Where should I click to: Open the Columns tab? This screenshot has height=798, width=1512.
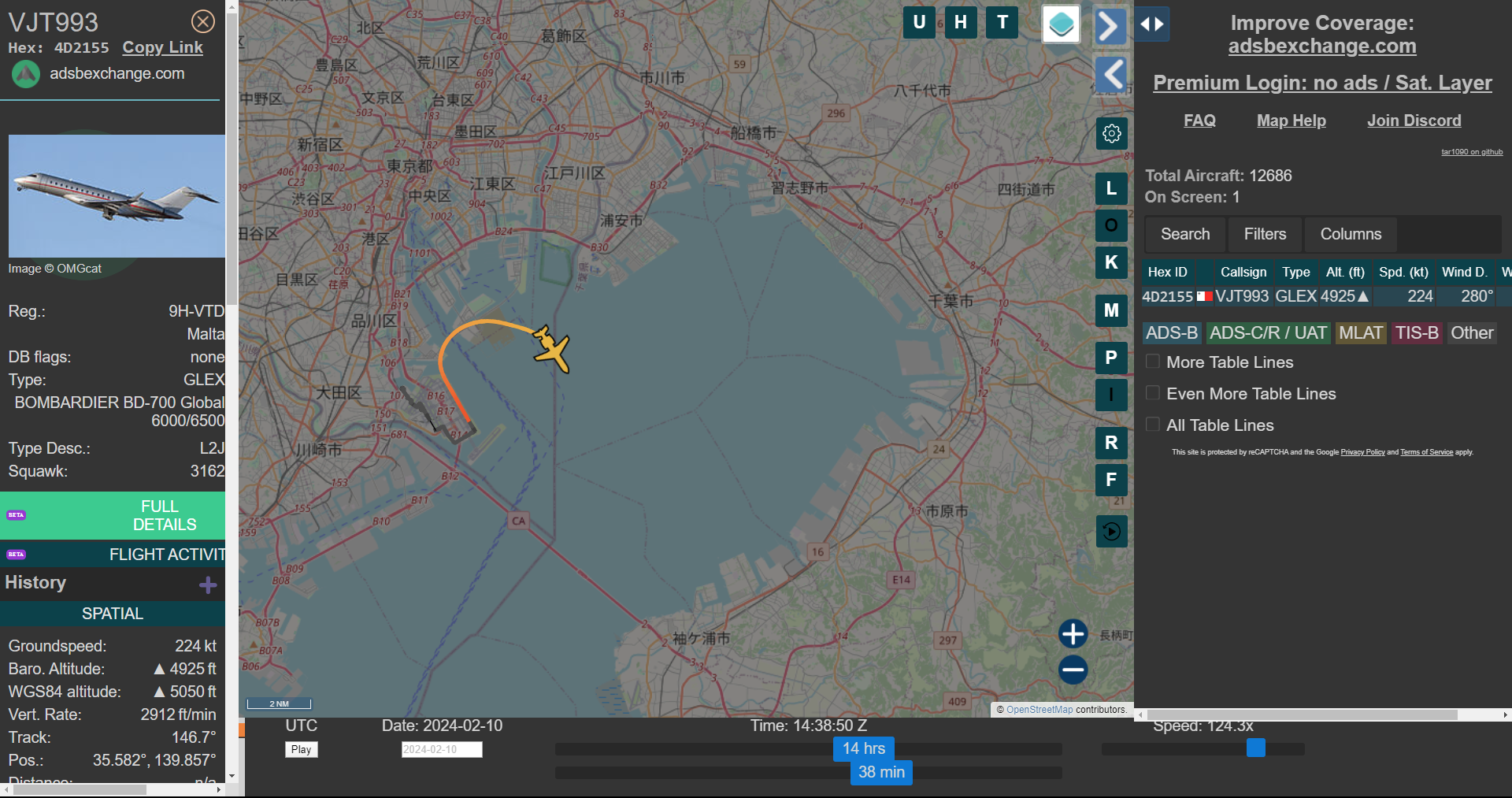coord(1351,234)
